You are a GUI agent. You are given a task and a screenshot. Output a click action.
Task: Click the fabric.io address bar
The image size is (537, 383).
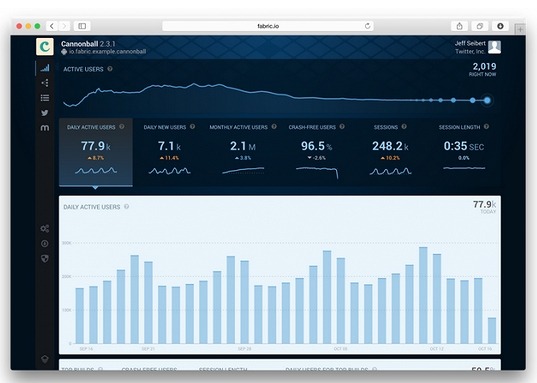tap(268, 26)
